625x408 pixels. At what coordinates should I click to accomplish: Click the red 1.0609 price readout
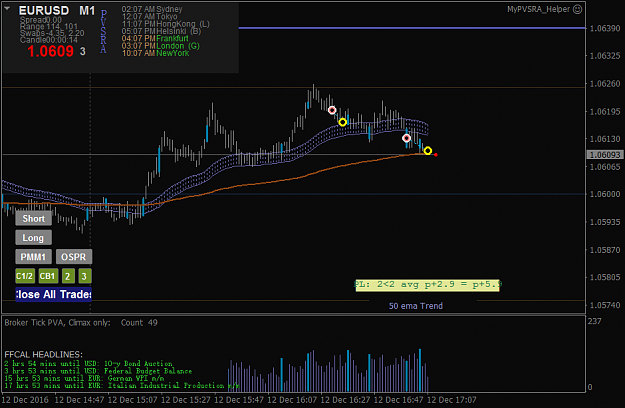[x=50, y=51]
